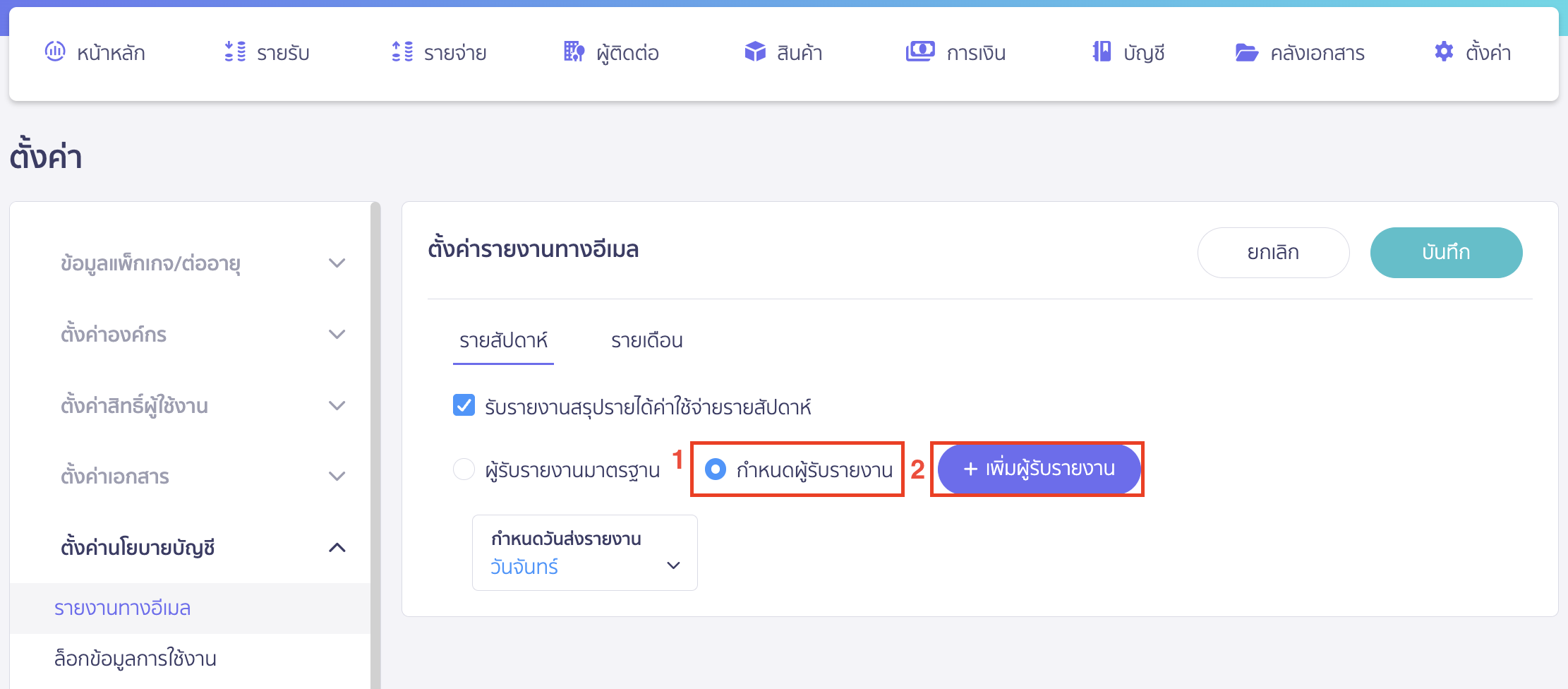Switch to the รายเดือน tab
The image size is (1568, 689).
tap(646, 341)
